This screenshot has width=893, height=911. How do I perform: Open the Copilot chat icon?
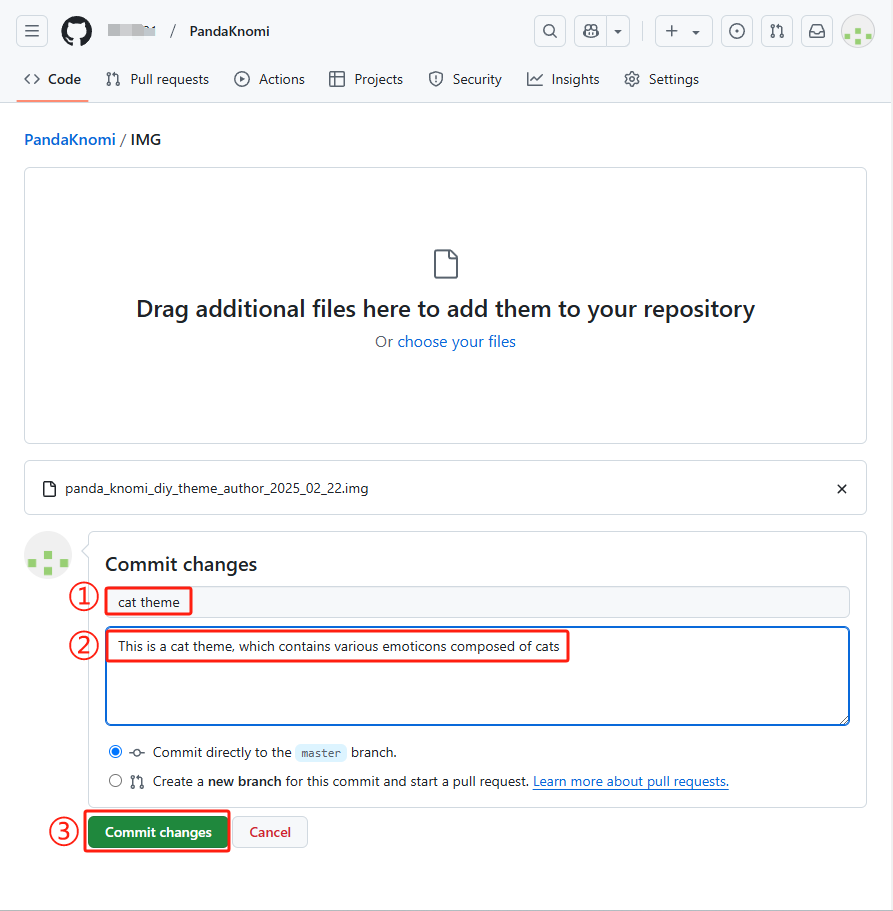[x=592, y=31]
